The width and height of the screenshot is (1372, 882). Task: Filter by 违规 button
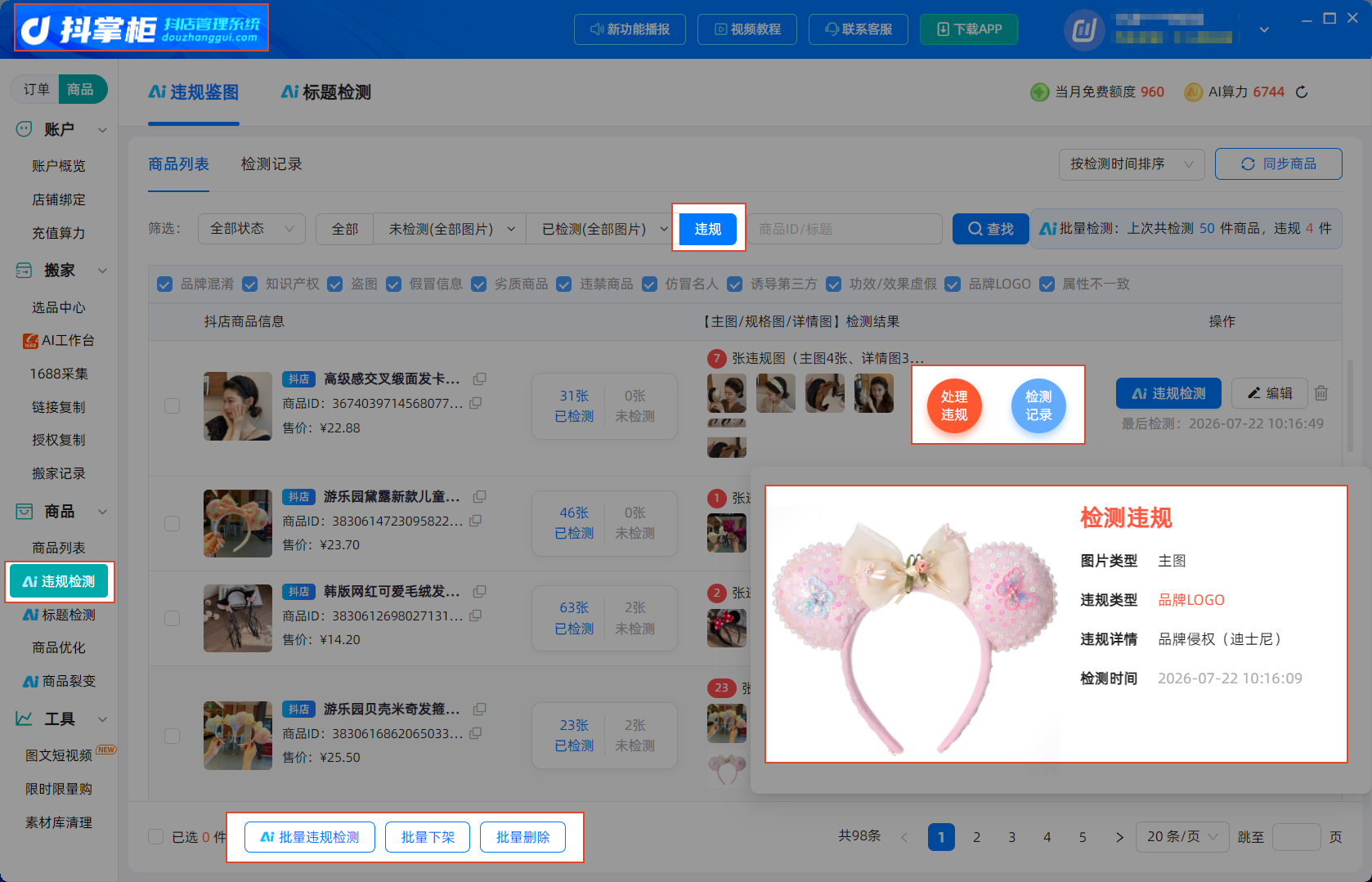pyautogui.click(x=708, y=229)
